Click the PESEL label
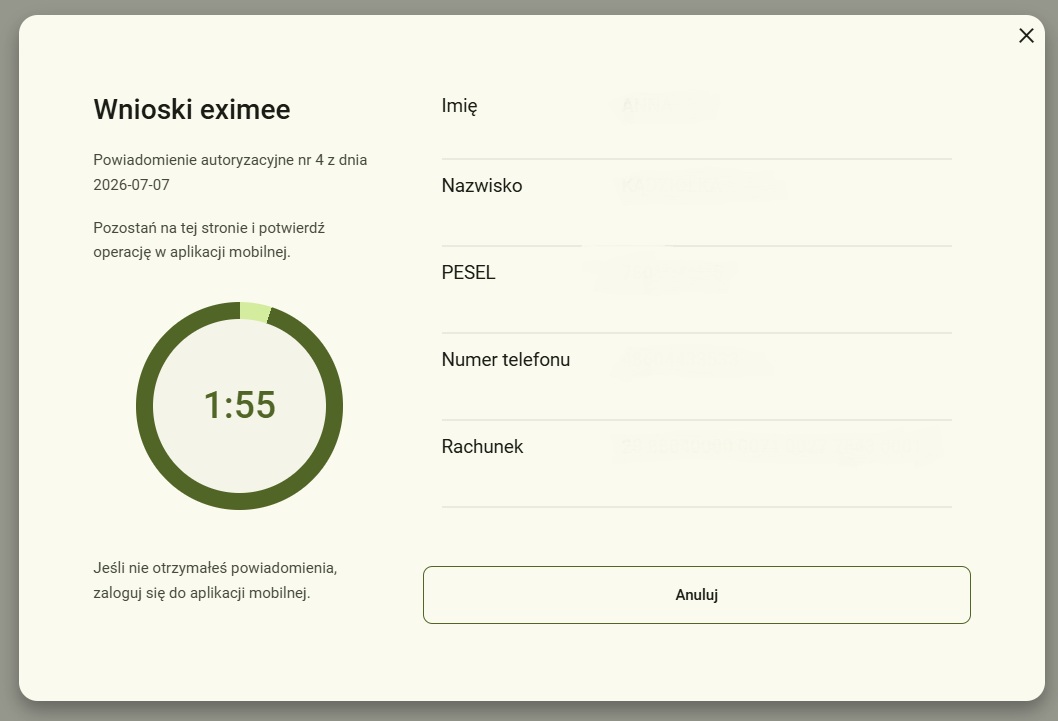This screenshot has height=721, width=1058. pos(468,272)
